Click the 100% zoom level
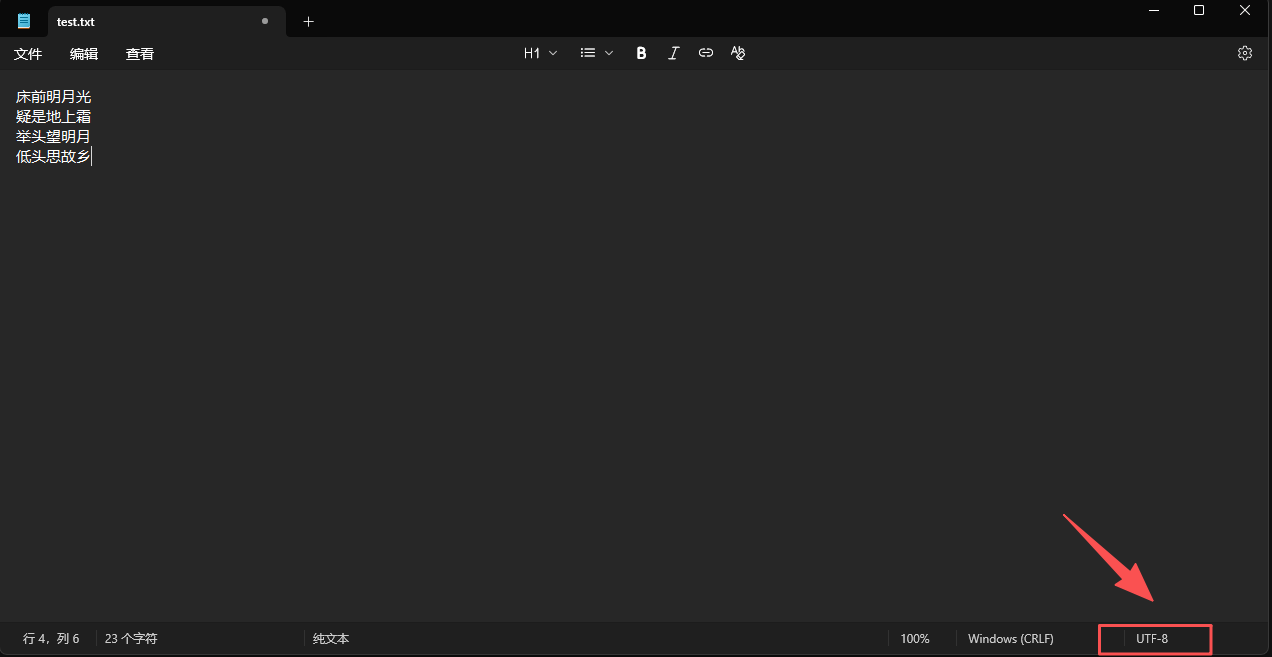The image size is (1272, 657). pos(915,638)
